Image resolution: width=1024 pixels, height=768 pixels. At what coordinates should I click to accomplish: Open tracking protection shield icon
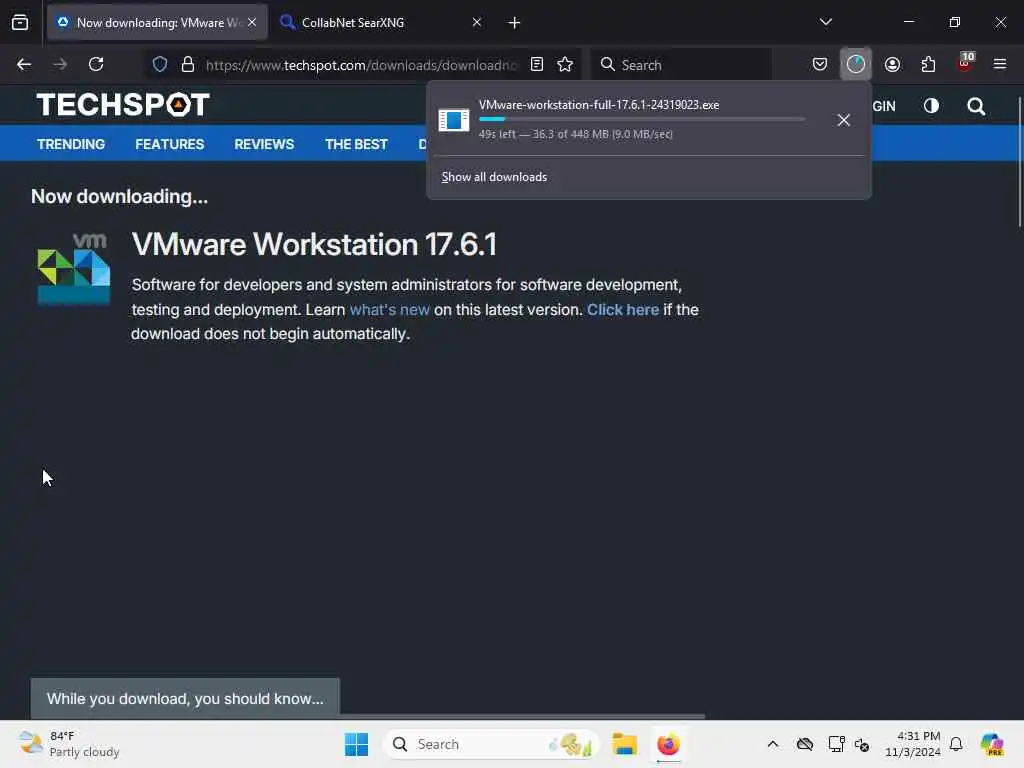(160, 64)
